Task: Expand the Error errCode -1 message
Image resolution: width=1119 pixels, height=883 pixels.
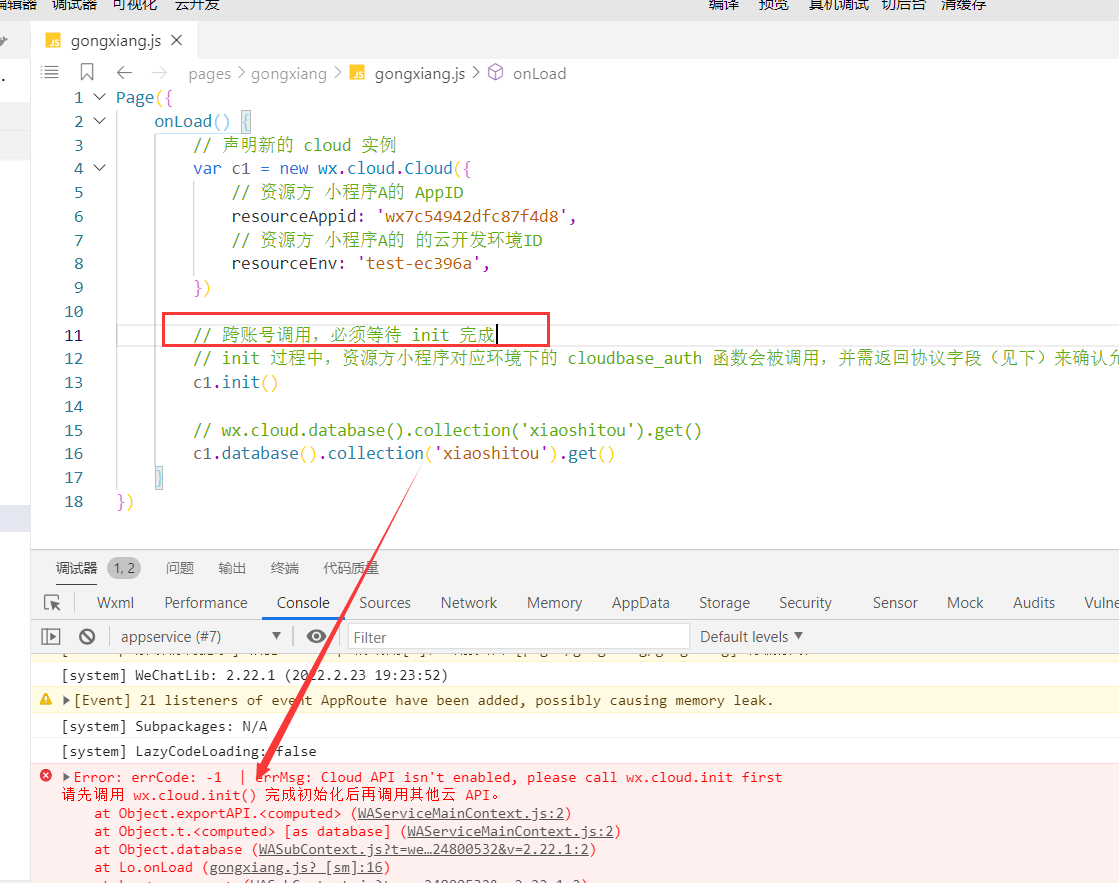Action: tap(66, 777)
